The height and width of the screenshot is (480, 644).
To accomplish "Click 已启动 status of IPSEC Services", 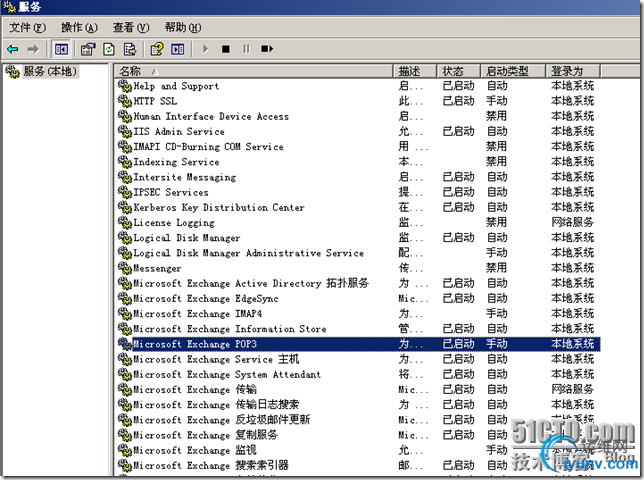I will click(459, 192).
